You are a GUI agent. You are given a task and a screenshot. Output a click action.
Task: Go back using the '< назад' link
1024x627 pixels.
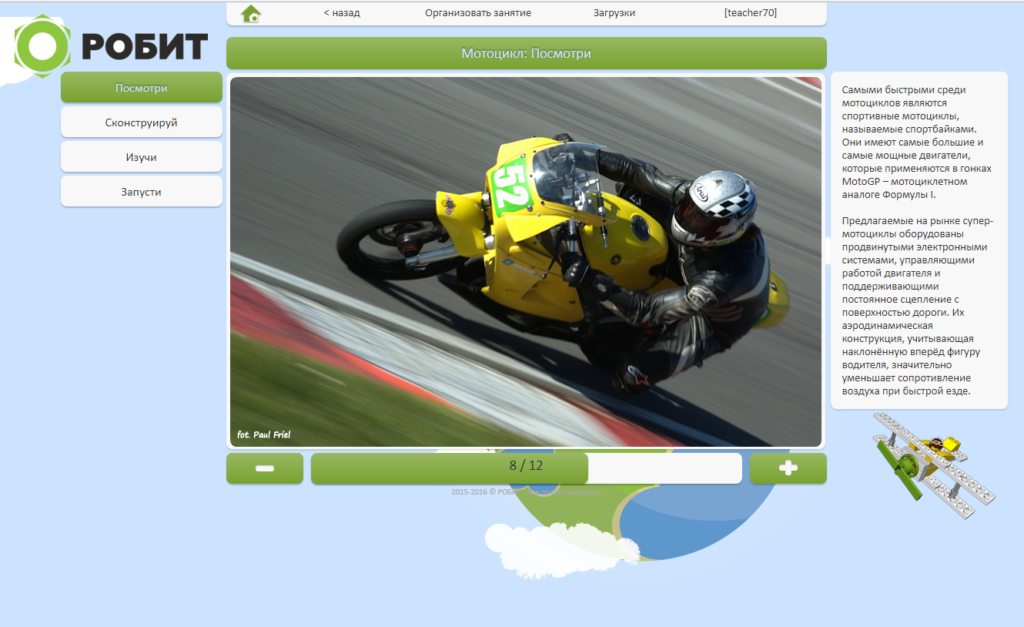pos(341,13)
